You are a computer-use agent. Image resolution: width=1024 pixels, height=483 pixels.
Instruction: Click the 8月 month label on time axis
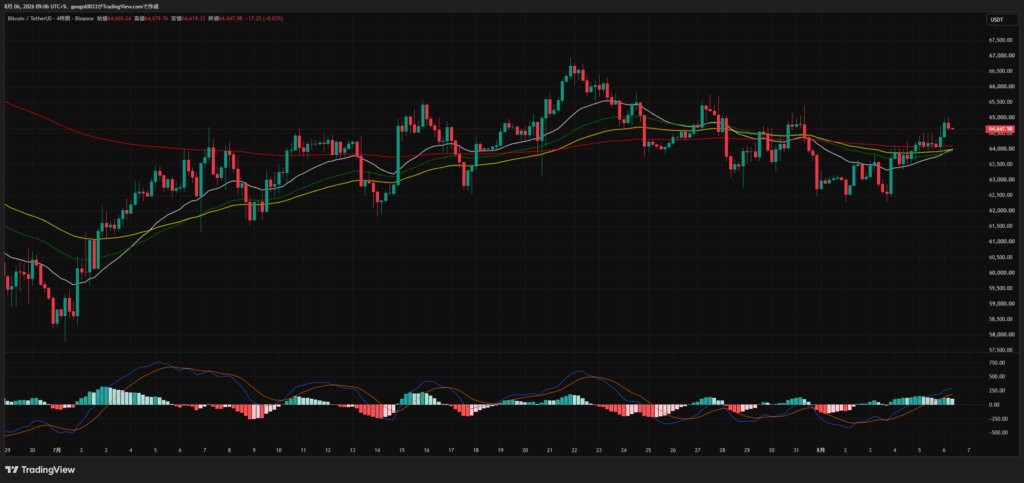(x=820, y=450)
